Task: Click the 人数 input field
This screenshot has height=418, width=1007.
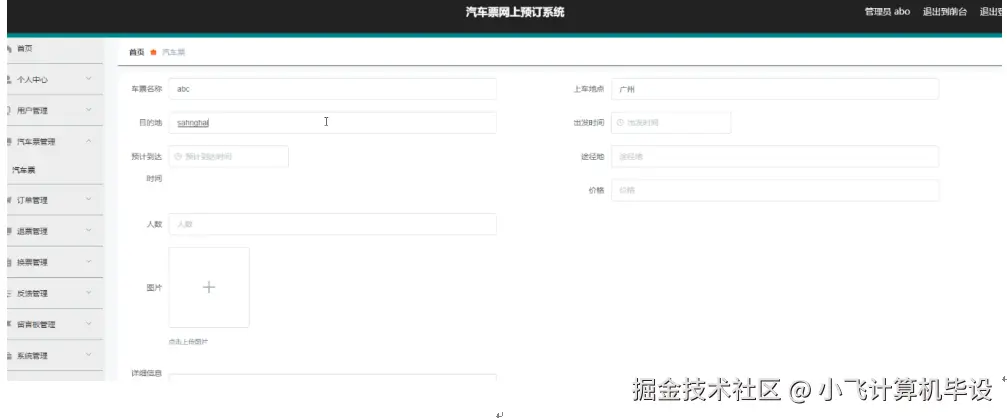Action: (x=333, y=224)
